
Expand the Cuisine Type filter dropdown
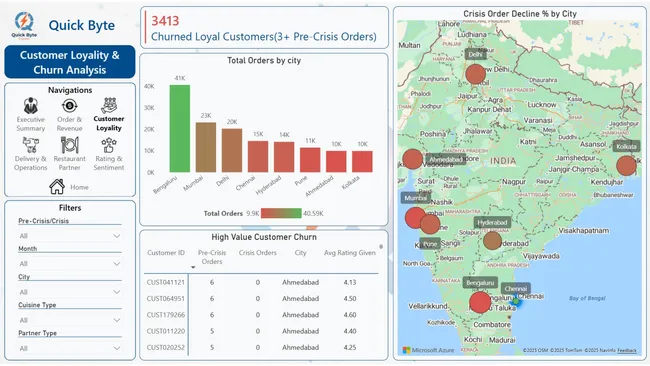(70, 320)
